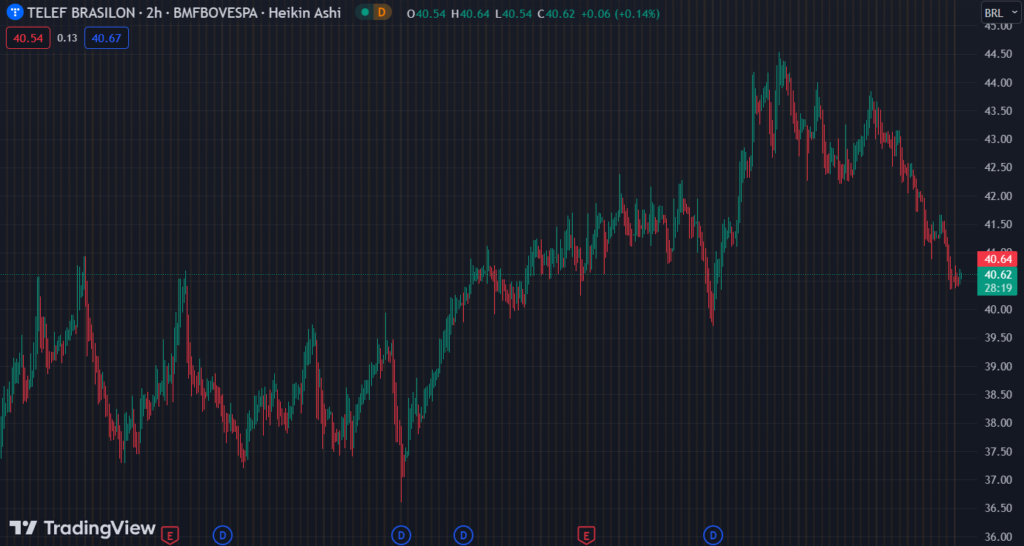Click the 36.00 price scale label
Screen dimensions: 1024x546
pyautogui.click(x=999, y=537)
